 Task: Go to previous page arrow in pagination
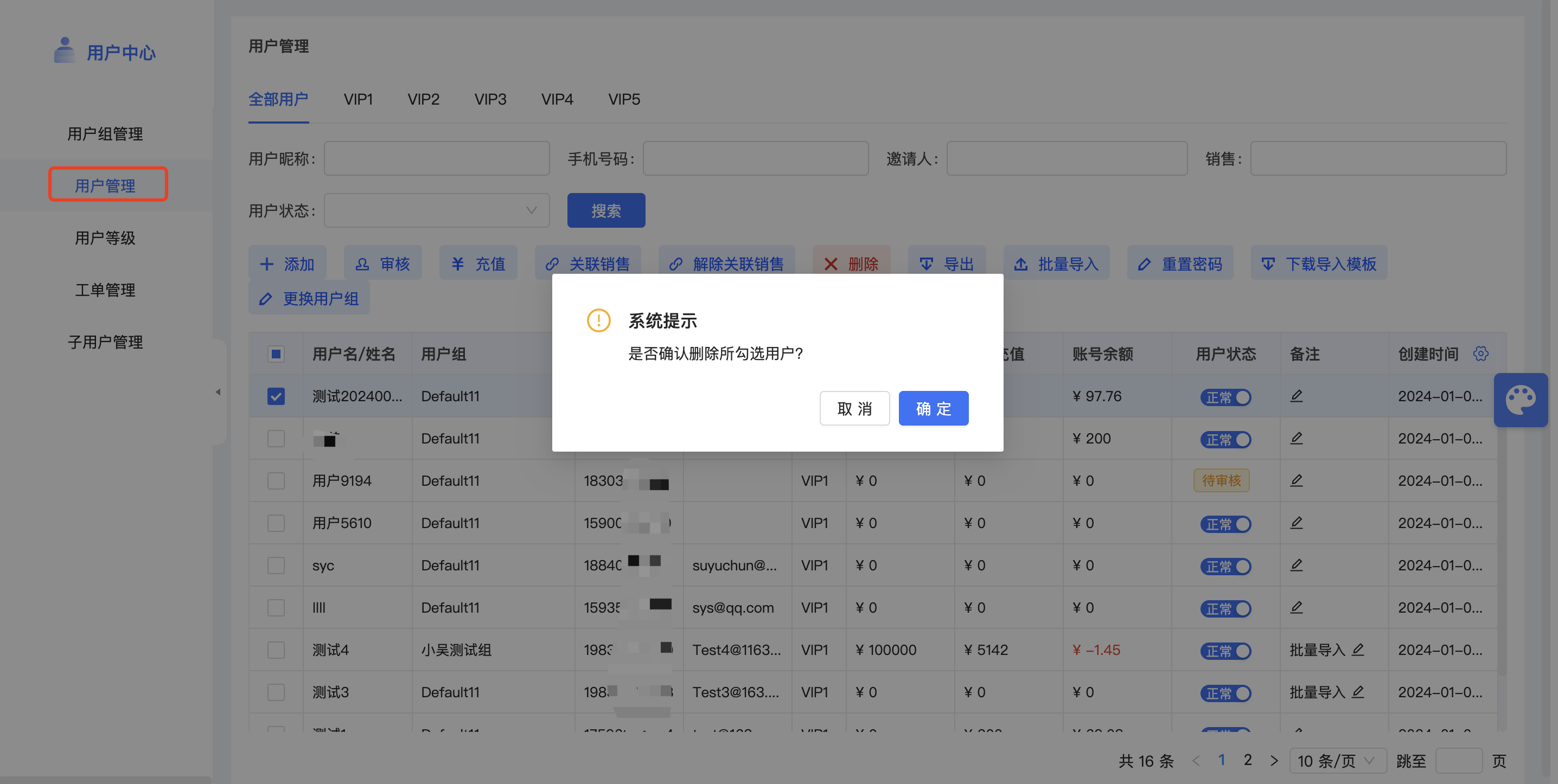click(1196, 761)
